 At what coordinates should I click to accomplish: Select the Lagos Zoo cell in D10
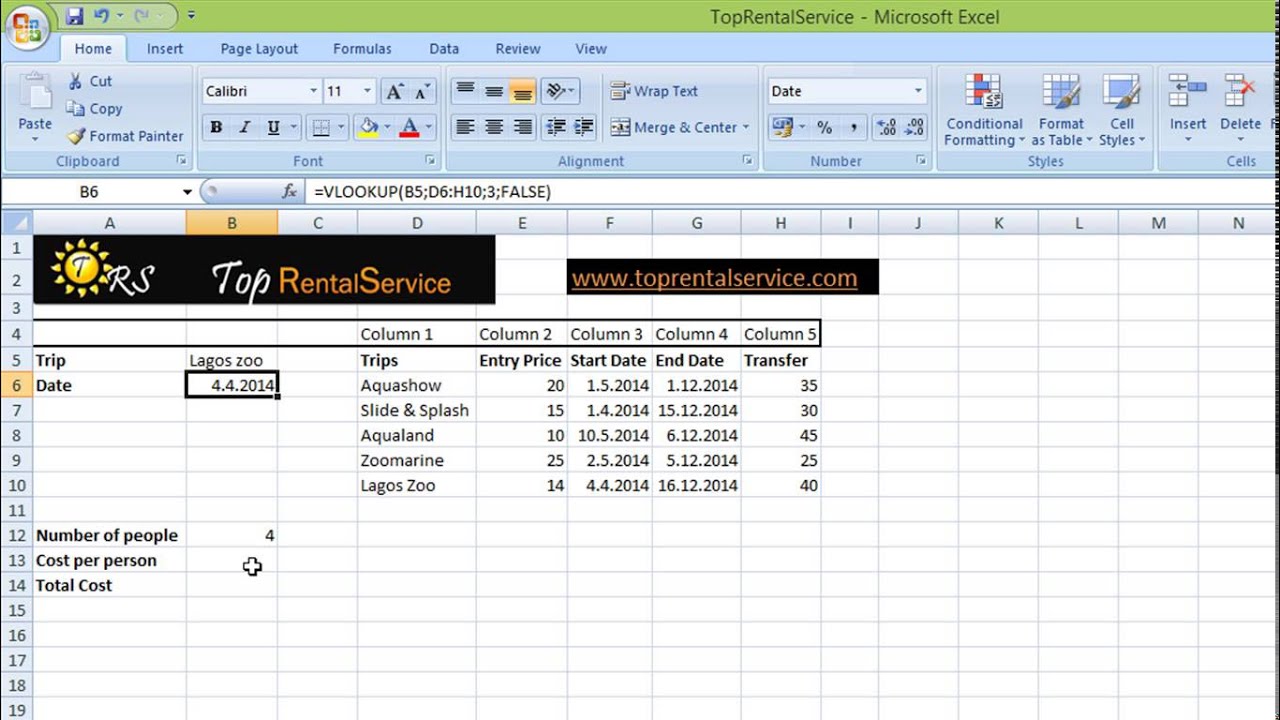tap(416, 485)
